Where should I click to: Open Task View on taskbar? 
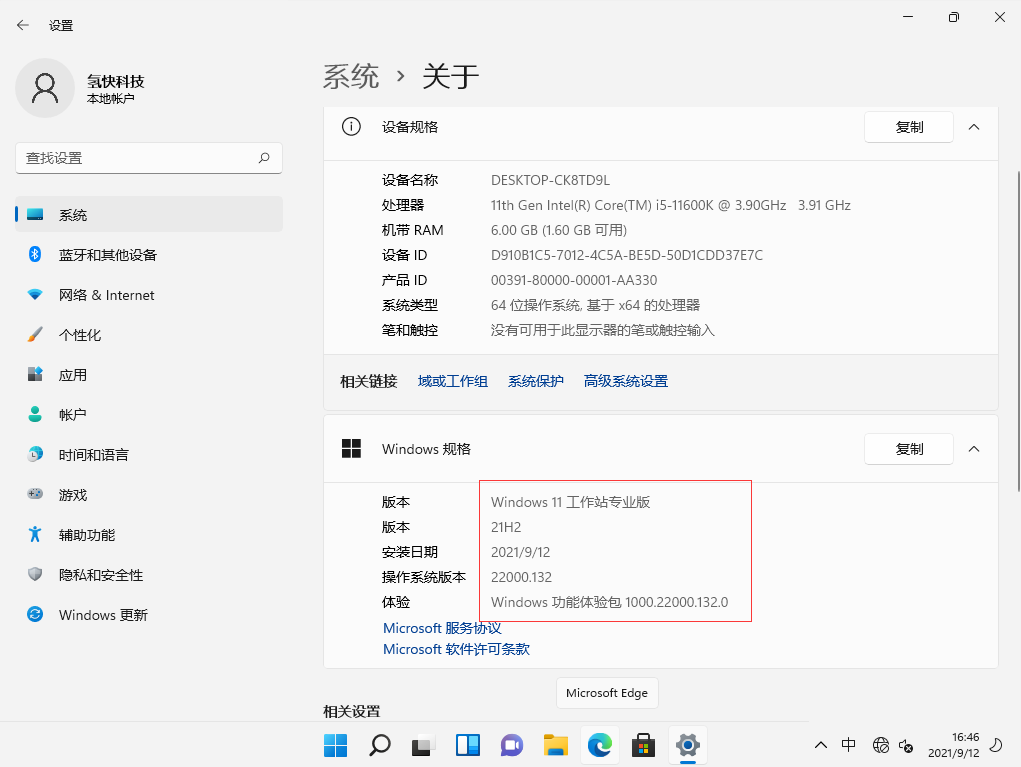point(423,745)
